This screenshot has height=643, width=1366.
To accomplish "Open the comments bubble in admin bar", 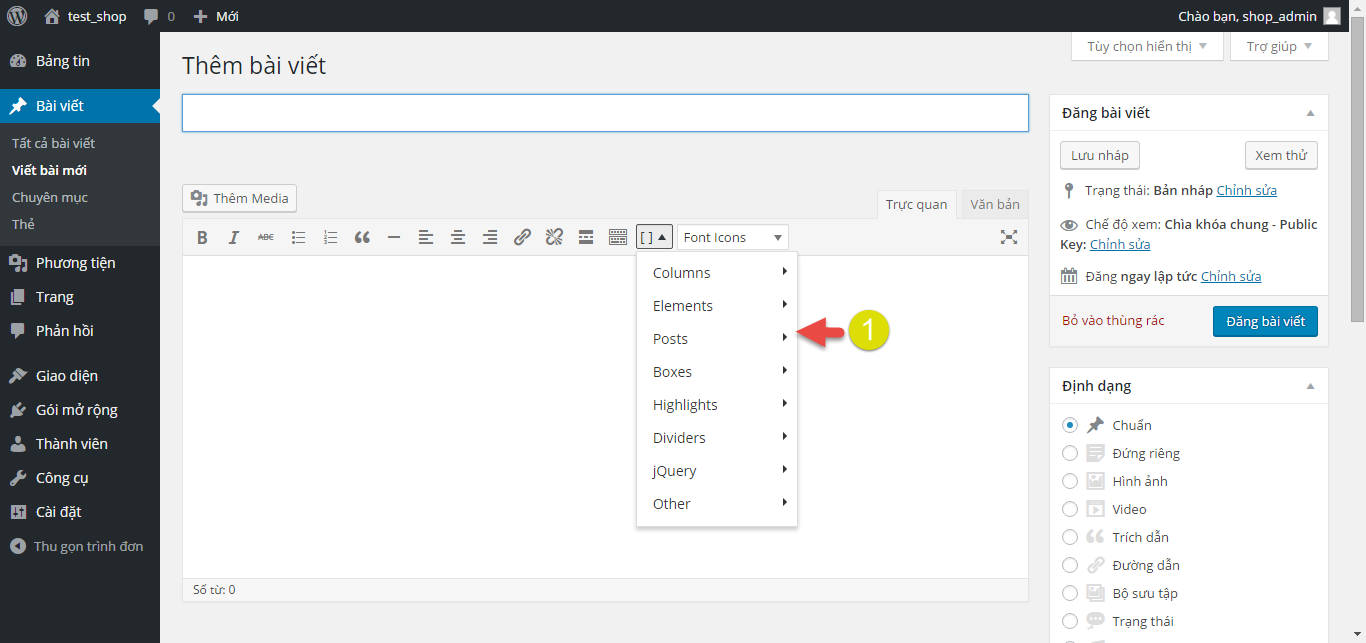I will click(159, 16).
